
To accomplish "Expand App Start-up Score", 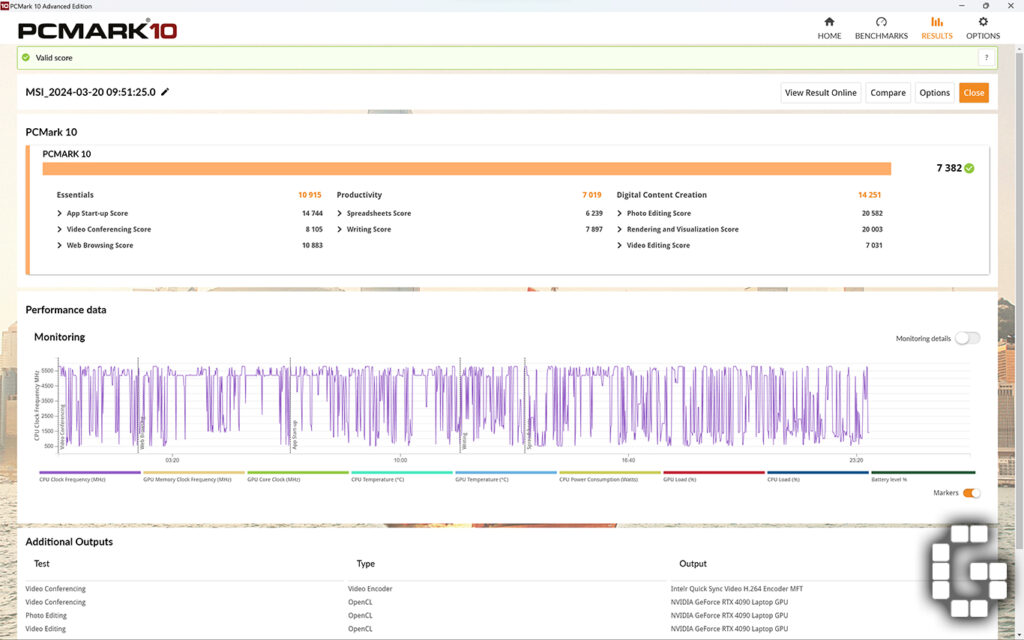I will pyautogui.click(x=59, y=214).
